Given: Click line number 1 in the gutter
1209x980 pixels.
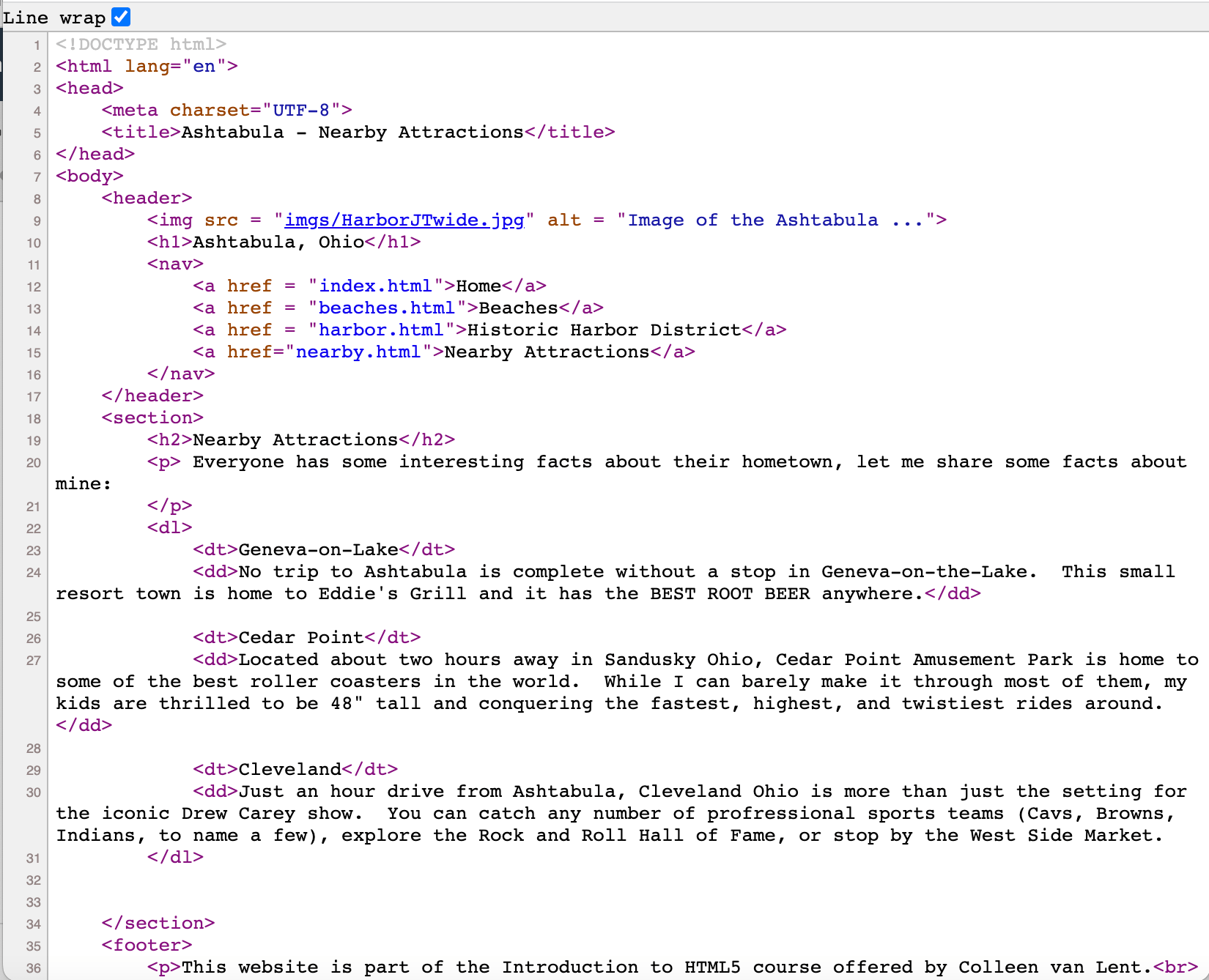Looking at the screenshot, I should [x=37, y=45].
